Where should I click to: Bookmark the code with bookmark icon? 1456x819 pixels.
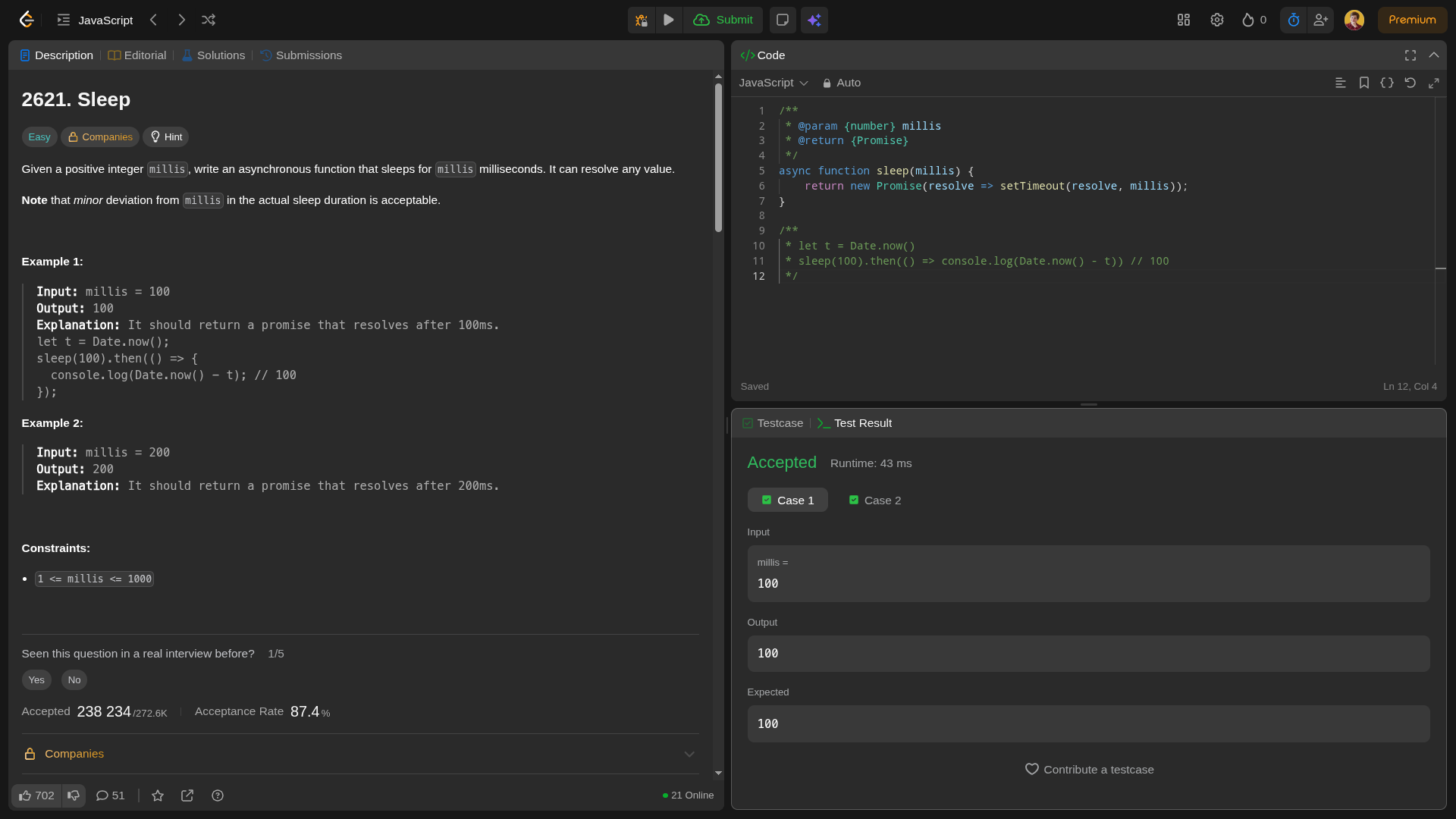[1363, 83]
